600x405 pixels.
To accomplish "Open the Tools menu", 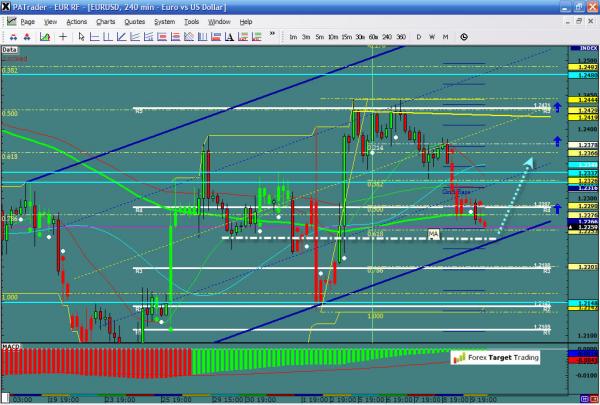I will pos(193,20).
